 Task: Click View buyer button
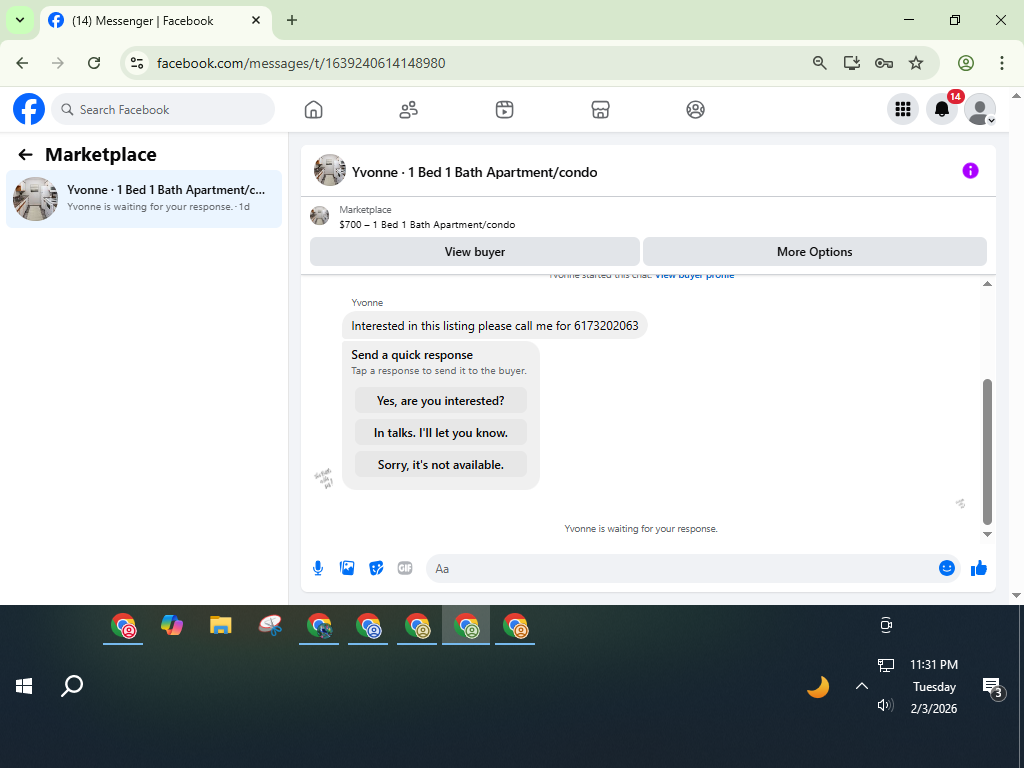coord(475,252)
